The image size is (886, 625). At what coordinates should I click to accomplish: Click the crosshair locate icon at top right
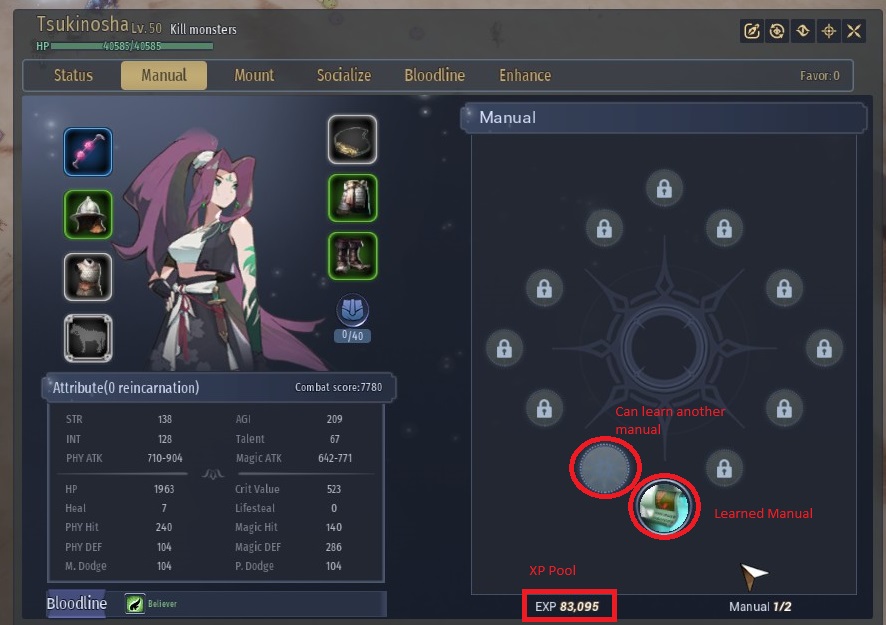point(828,31)
